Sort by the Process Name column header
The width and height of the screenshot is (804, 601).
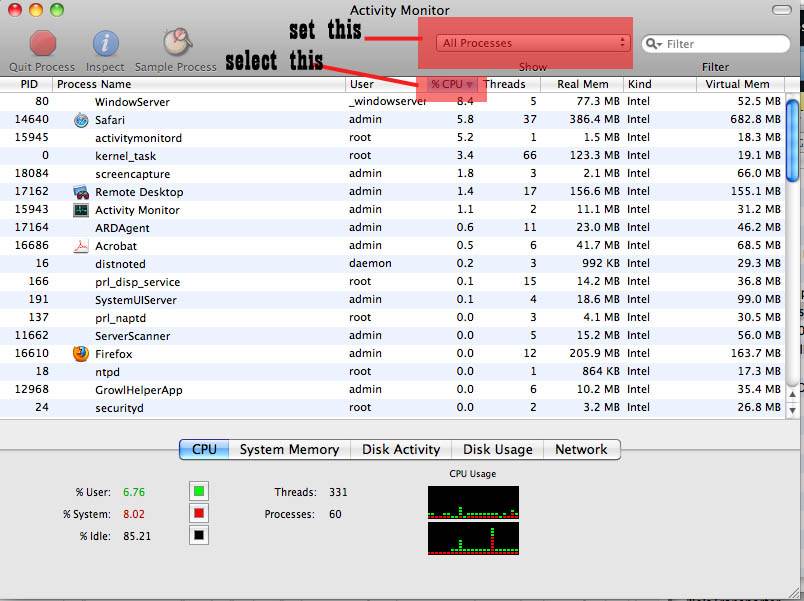pyautogui.click(x=199, y=84)
